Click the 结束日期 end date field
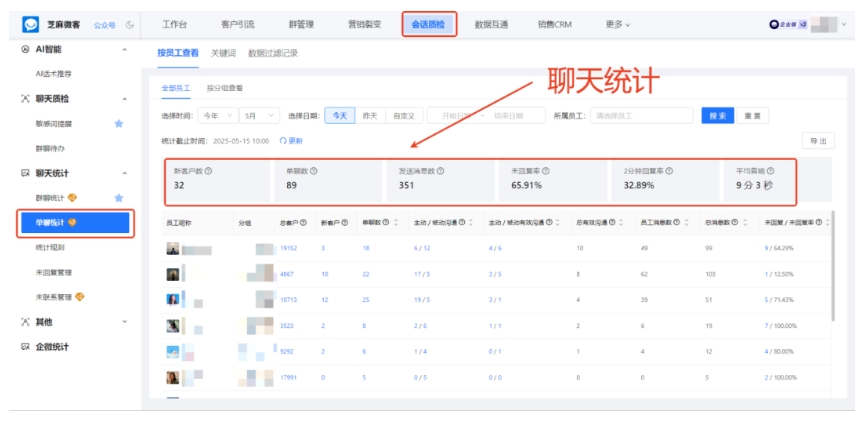 point(508,116)
